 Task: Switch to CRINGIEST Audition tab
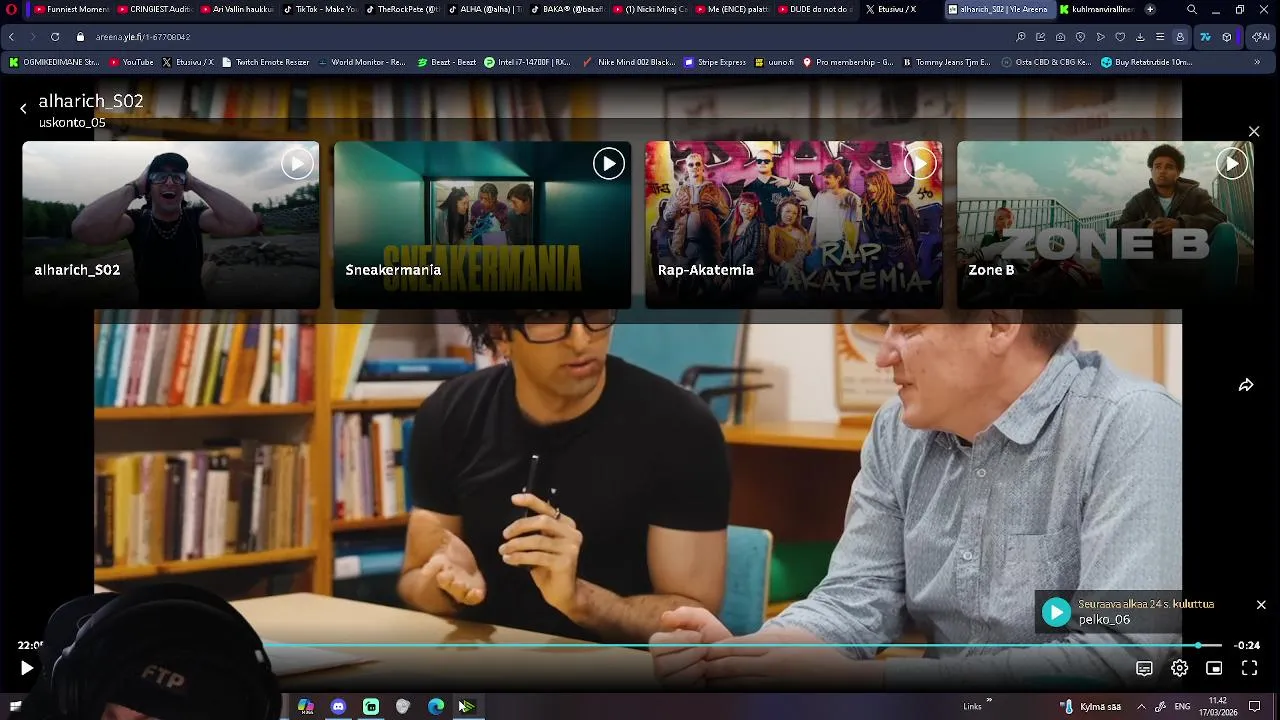[153, 9]
